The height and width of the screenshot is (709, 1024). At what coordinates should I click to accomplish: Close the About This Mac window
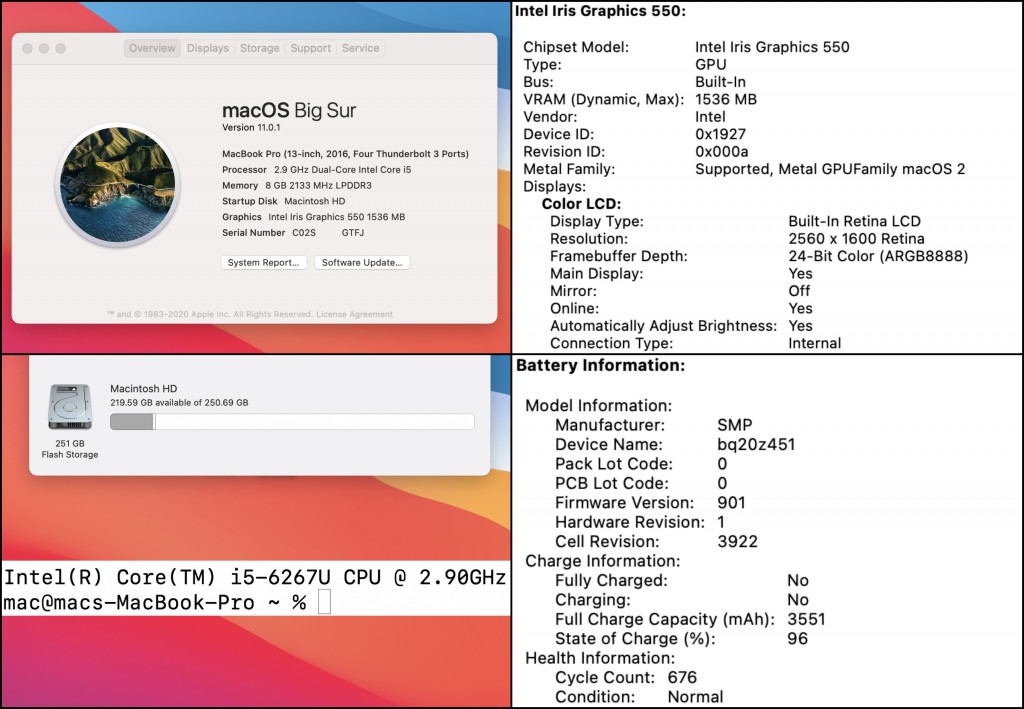[x=28, y=48]
